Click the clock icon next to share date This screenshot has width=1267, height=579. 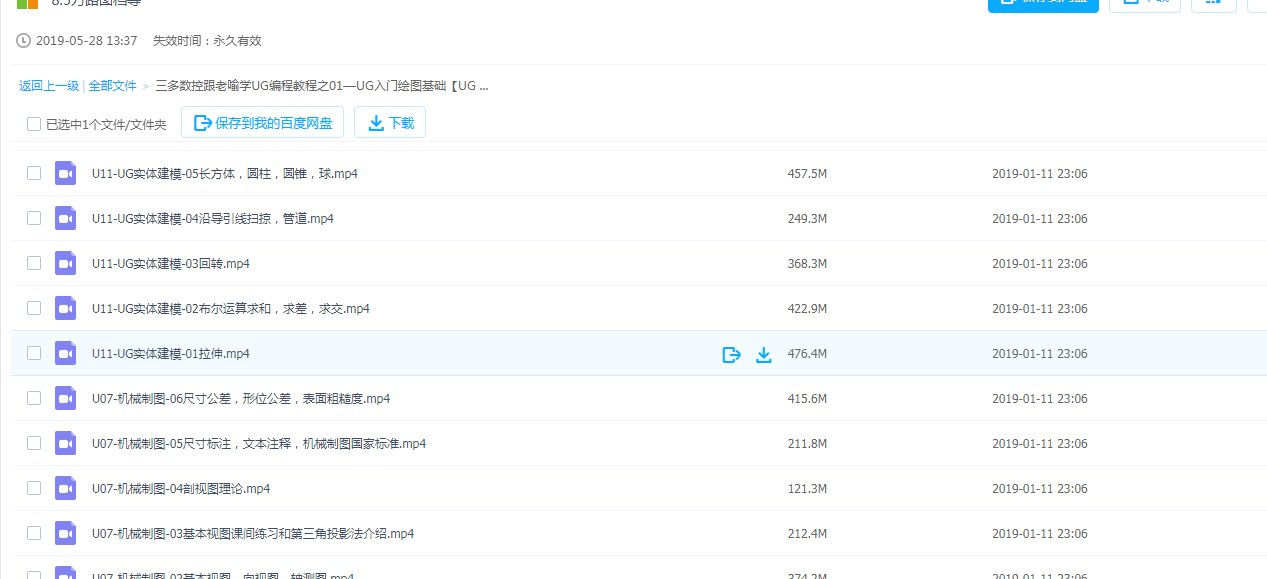(x=24, y=41)
